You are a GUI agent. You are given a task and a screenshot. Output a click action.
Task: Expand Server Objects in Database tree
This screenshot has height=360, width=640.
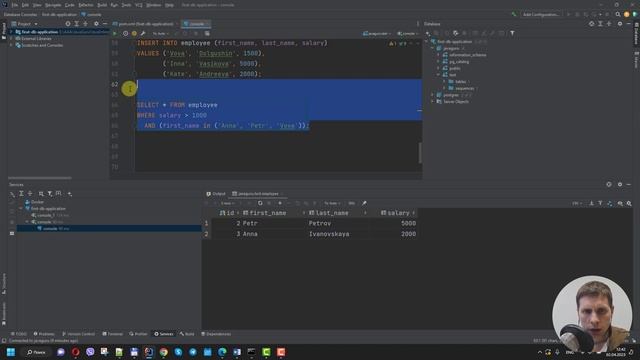coord(433,101)
